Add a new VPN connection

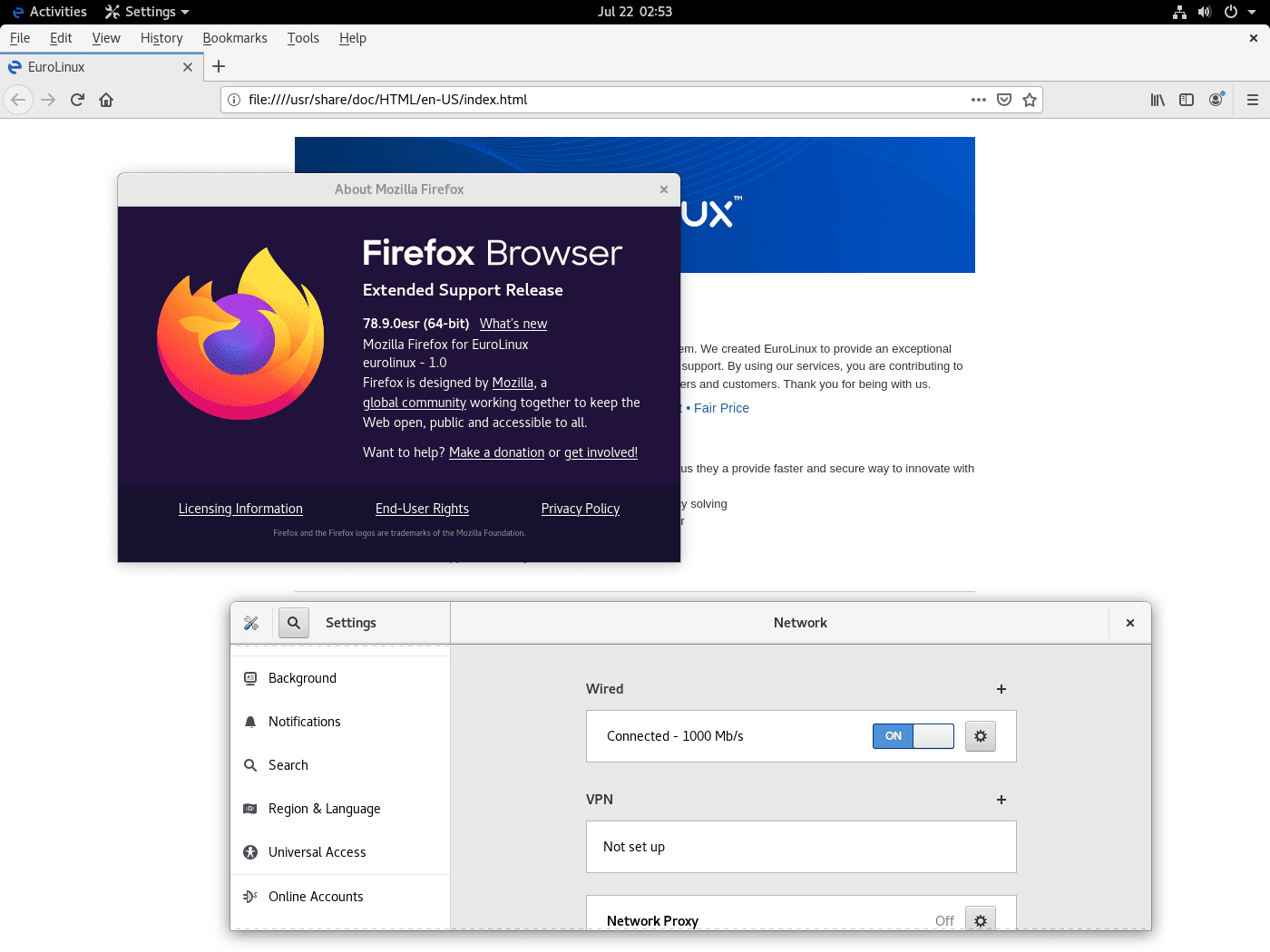coord(1001,800)
